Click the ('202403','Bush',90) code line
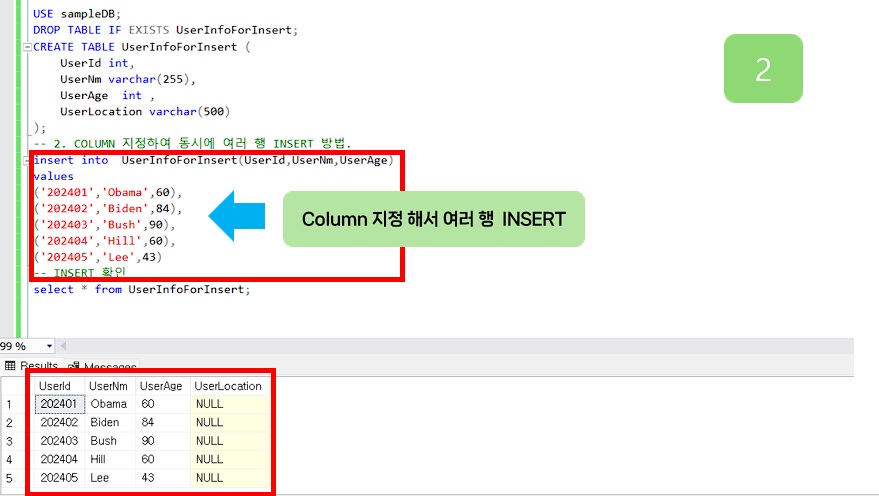879x496 pixels. click(x=105, y=225)
